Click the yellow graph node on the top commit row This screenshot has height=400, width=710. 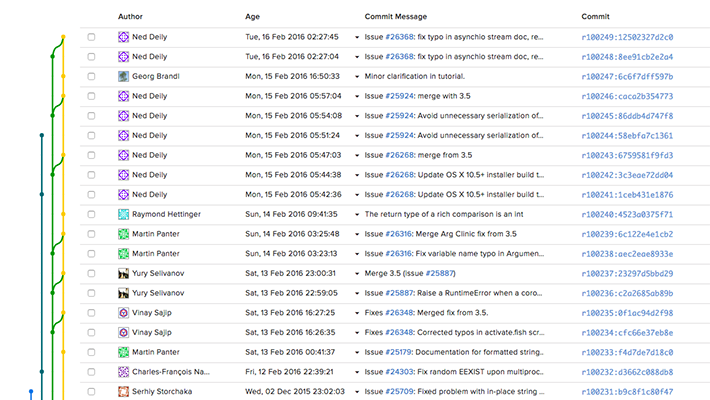pyautogui.click(x=63, y=37)
